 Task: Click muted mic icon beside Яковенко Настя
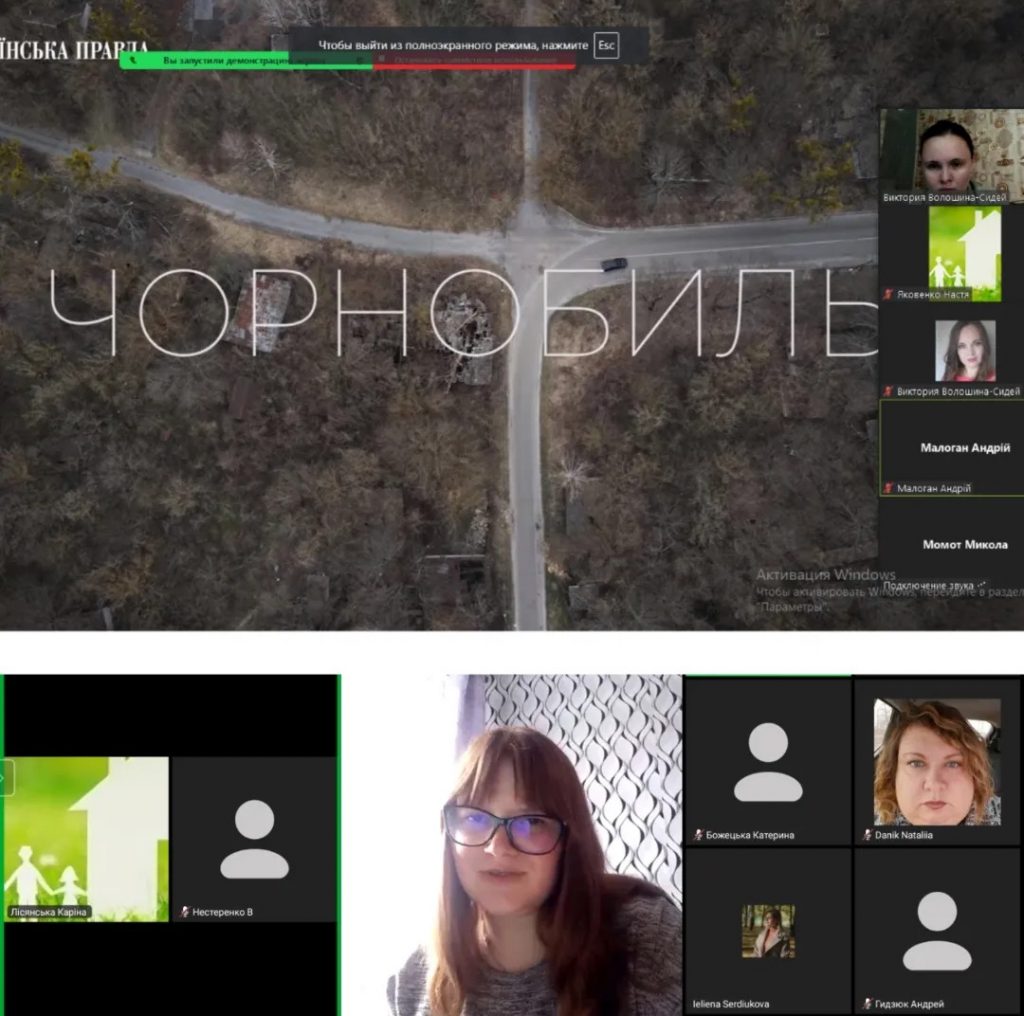click(887, 294)
